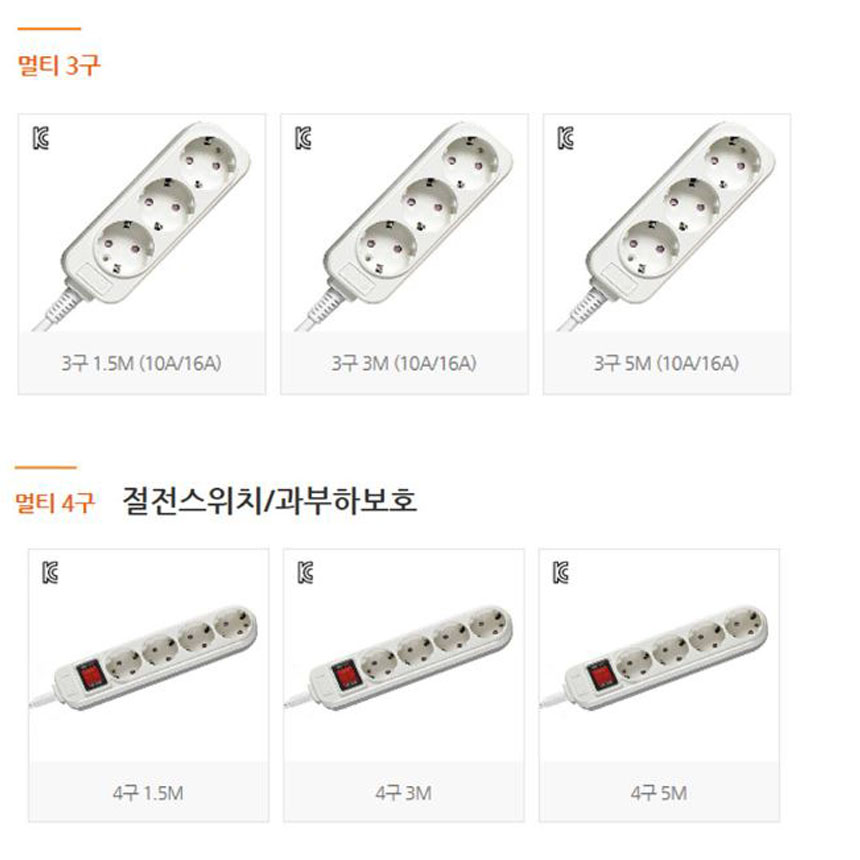Click the 4구 1.5M label
The image size is (860, 860).
[148, 793]
